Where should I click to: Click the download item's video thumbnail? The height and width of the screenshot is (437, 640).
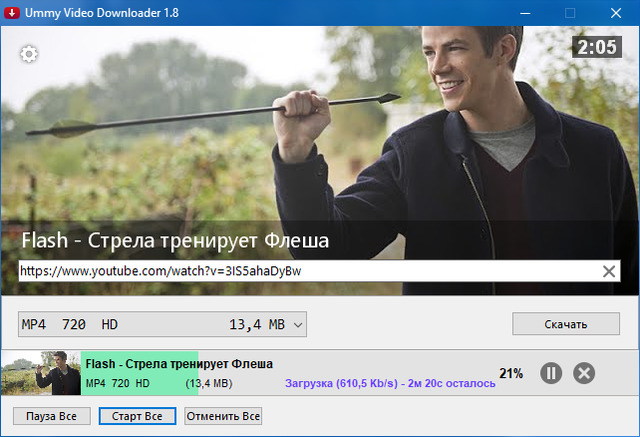coord(41,373)
